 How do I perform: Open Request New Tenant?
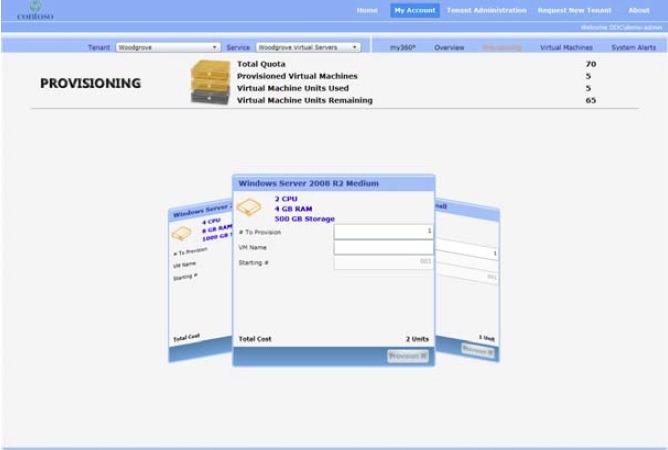[574, 10]
